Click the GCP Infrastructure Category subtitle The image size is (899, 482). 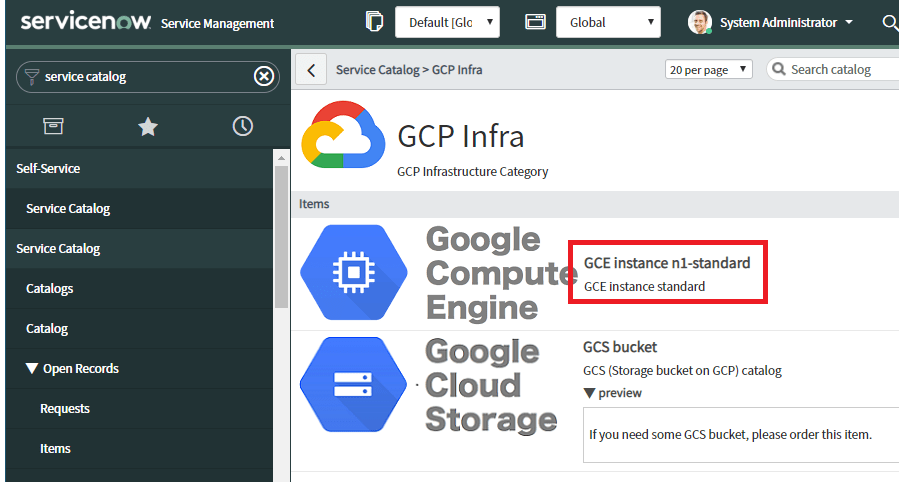472,172
